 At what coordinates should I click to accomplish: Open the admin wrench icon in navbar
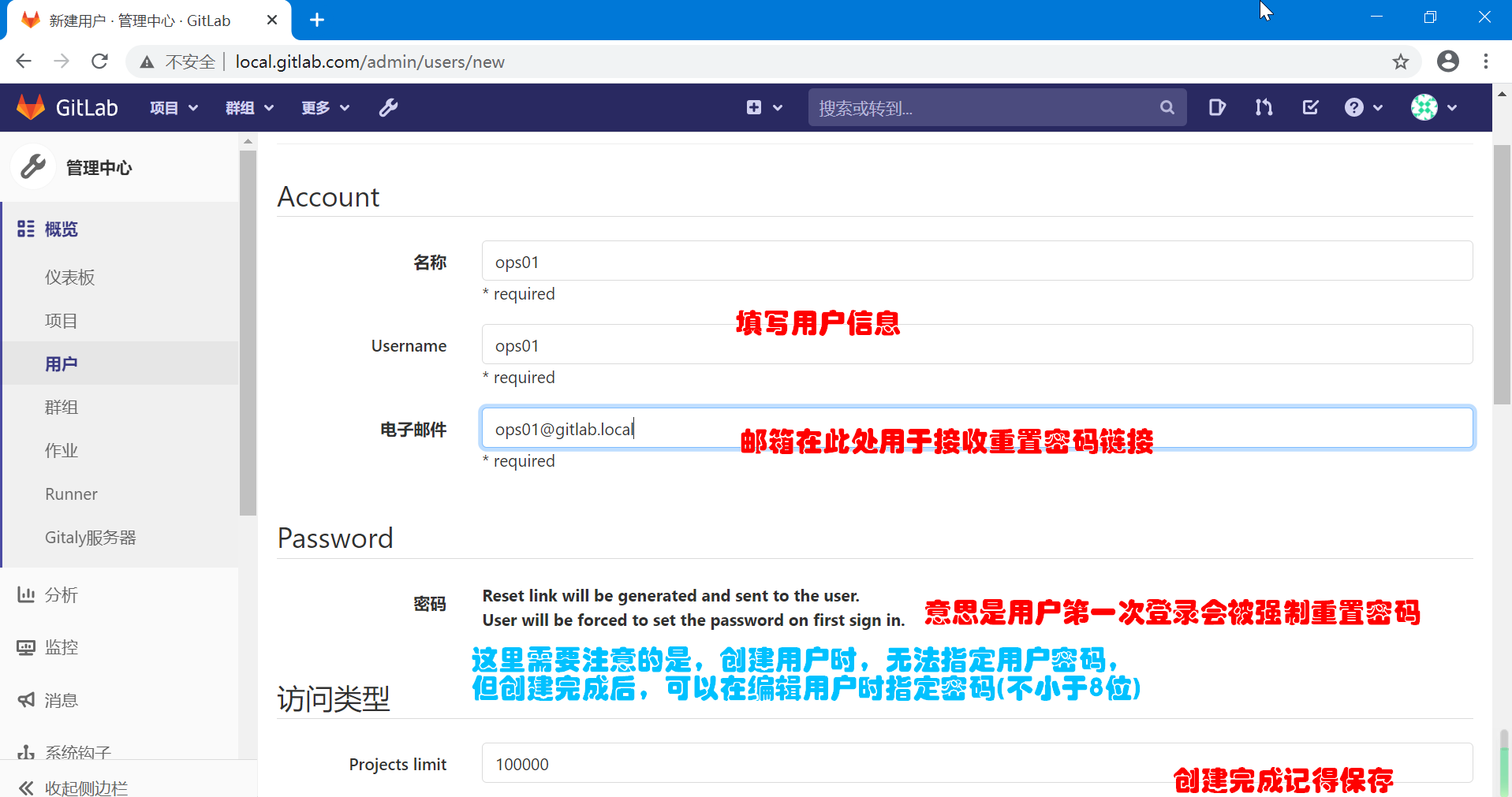click(389, 107)
